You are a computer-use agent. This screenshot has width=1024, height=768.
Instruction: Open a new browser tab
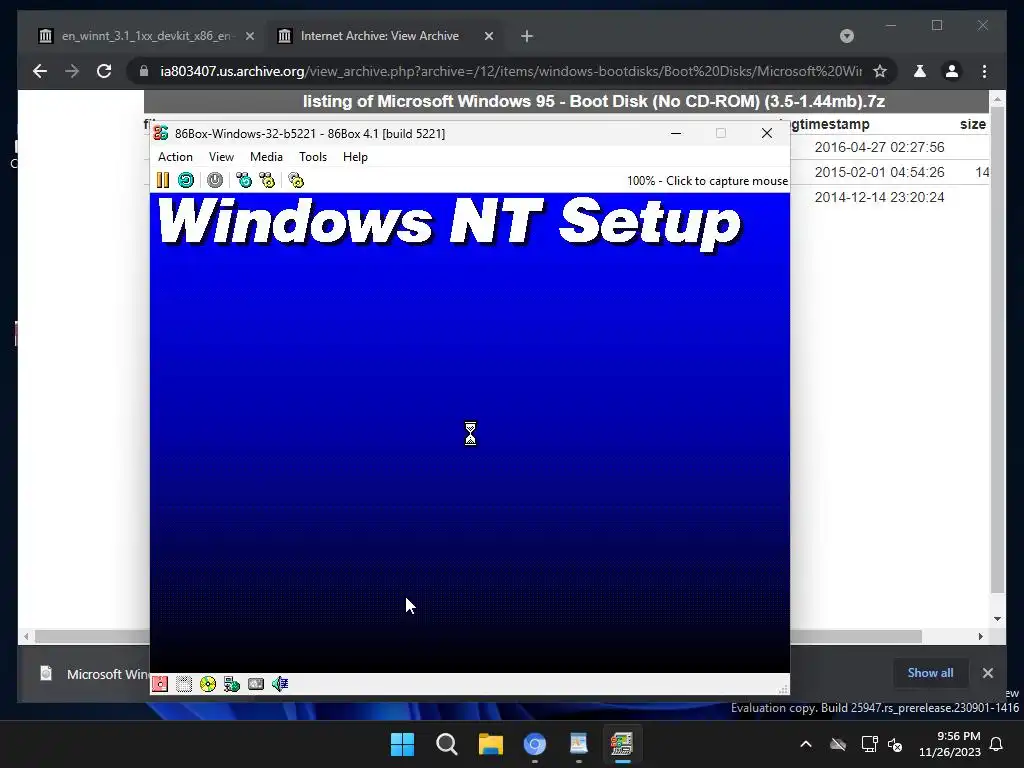pos(527,36)
